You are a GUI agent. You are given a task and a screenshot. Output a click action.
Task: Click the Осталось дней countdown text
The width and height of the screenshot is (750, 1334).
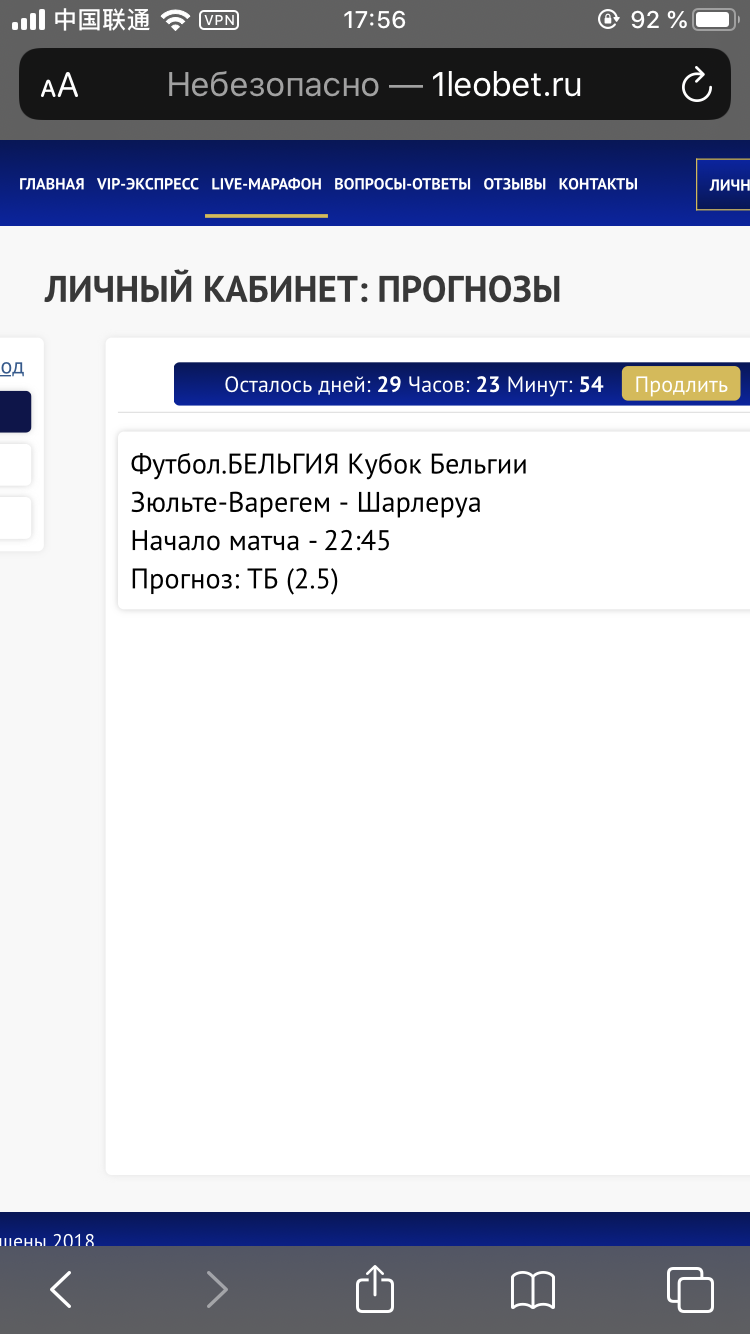[414, 385]
